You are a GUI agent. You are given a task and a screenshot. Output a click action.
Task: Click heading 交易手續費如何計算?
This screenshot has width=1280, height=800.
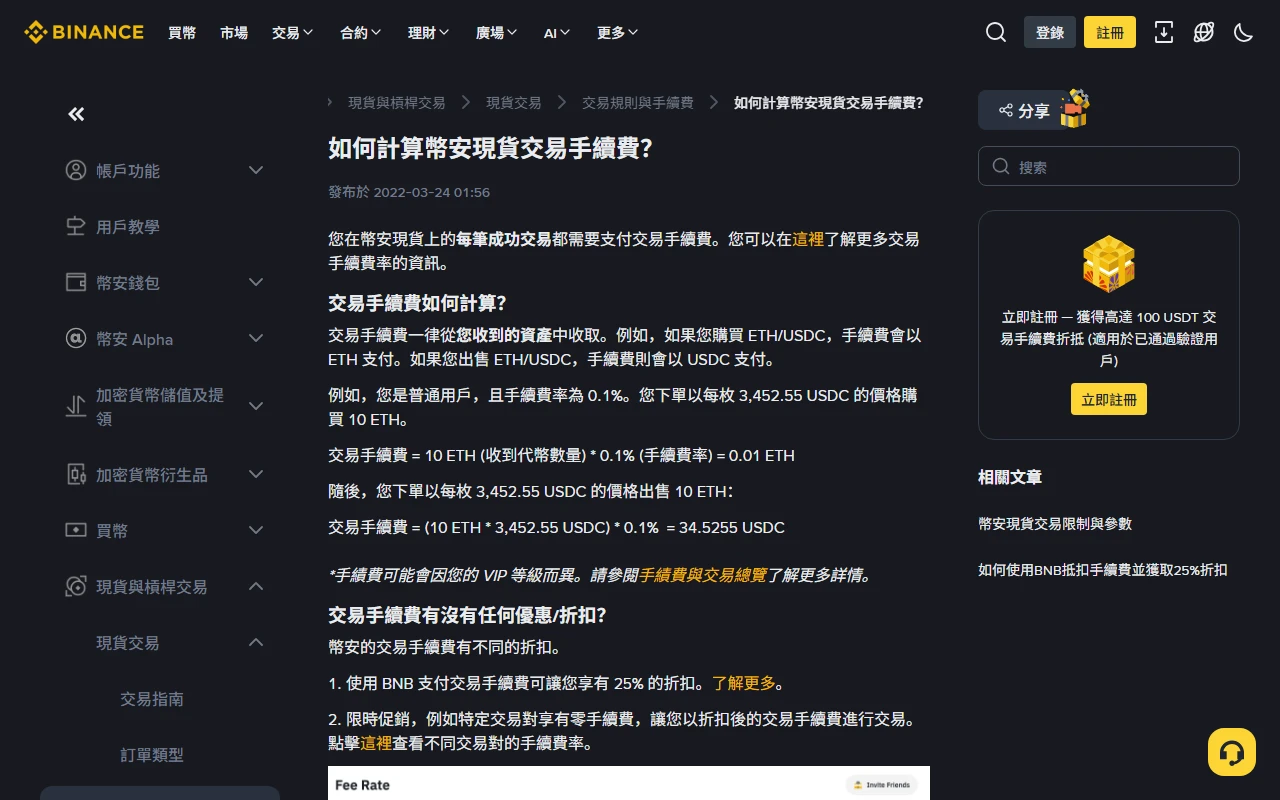click(417, 303)
